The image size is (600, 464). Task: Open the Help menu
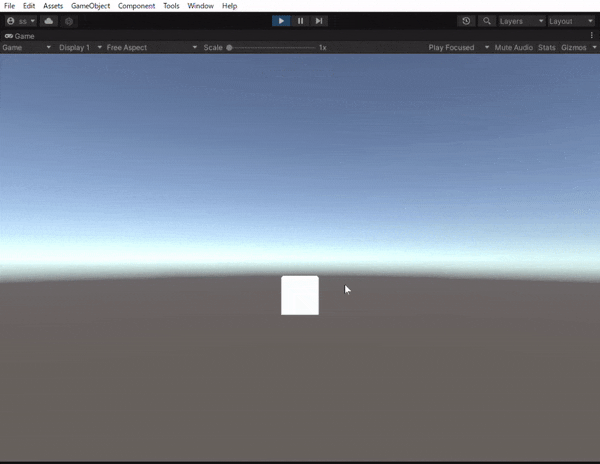(229, 6)
